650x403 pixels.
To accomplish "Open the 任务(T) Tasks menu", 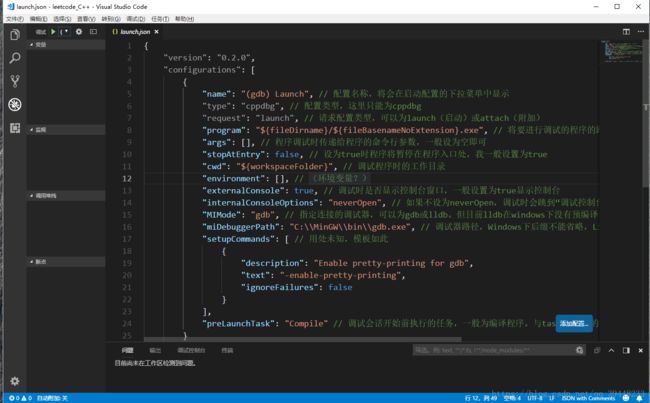I will pyautogui.click(x=160, y=19).
